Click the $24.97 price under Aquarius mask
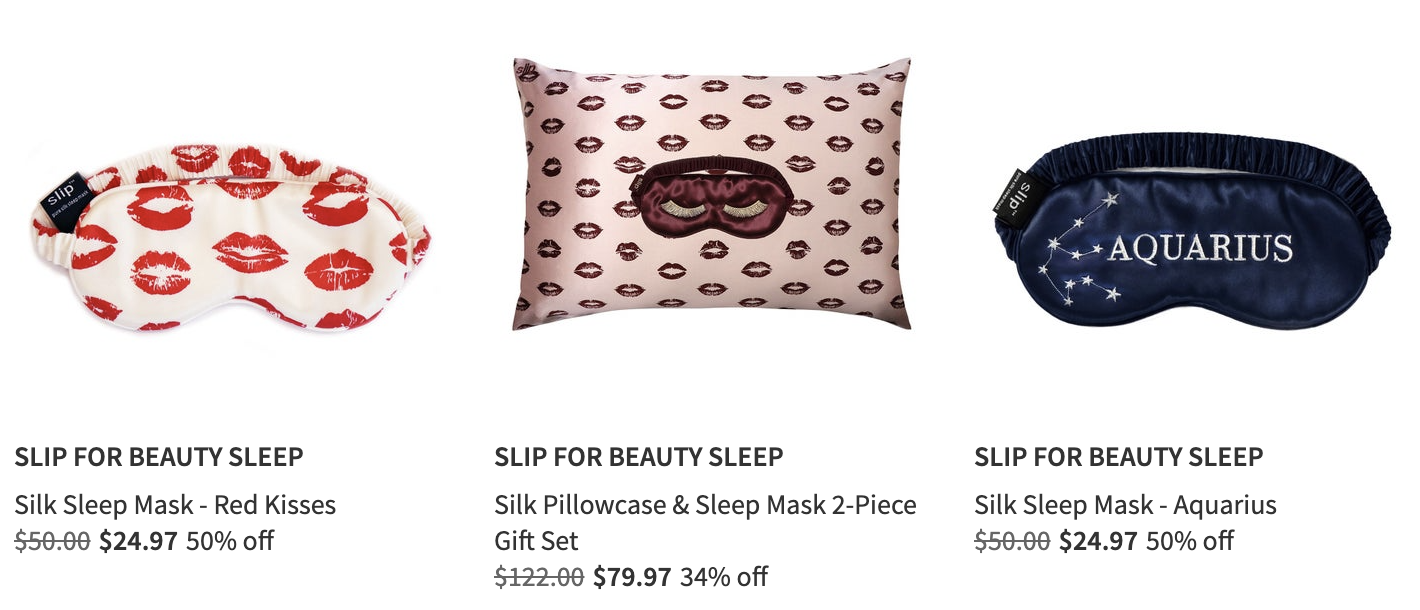Image resolution: width=1420 pixels, height=610 pixels. [1098, 541]
